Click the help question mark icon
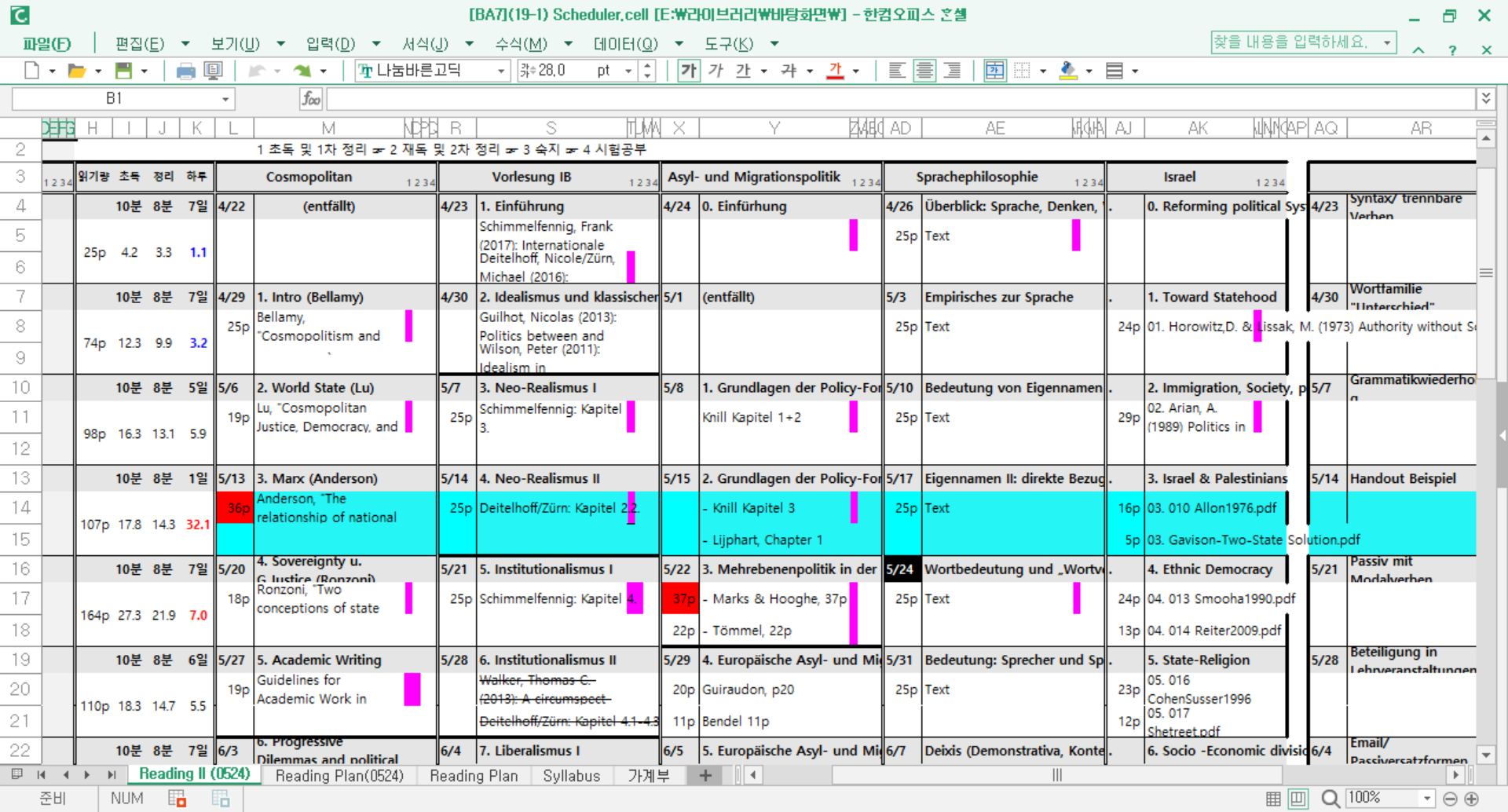The width and height of the screenshot is (1508, 812). (1452, 50)
